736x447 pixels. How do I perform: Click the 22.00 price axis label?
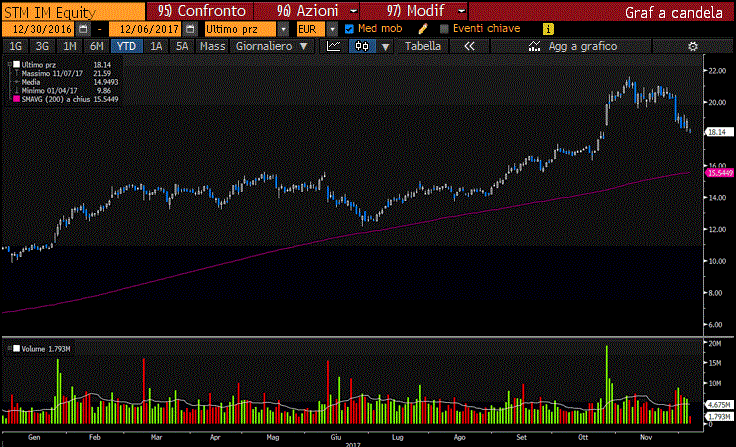point(717,70)
